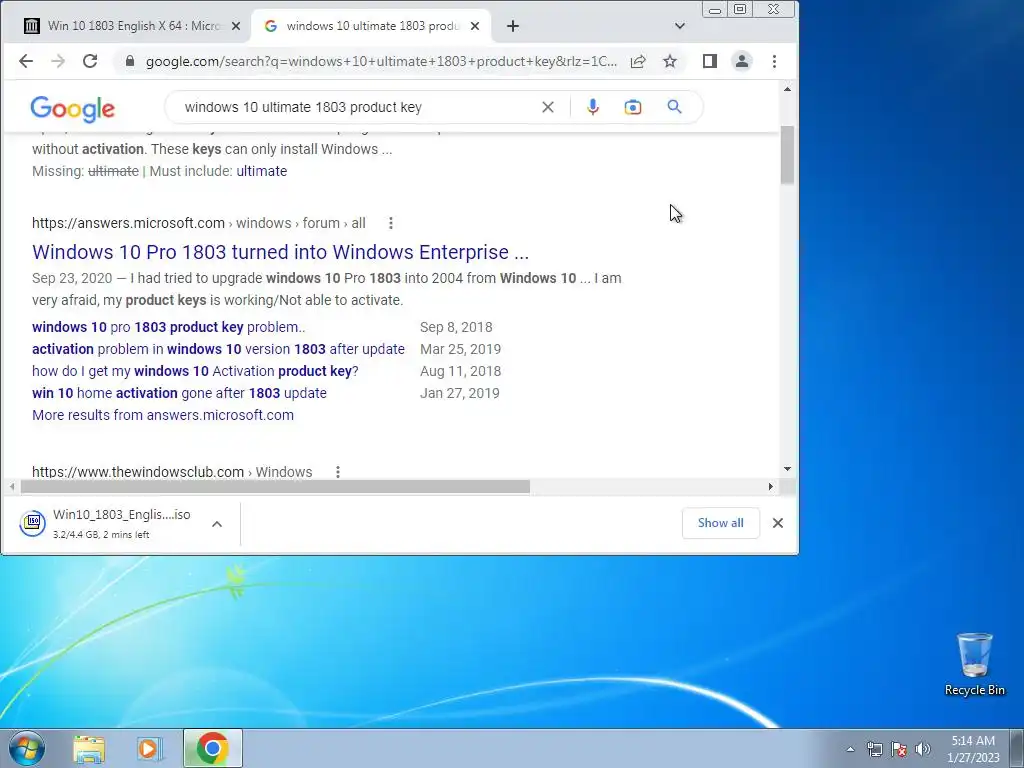The width and height of the screenshot is (1024, 768).
Task: Show hidden system tray icons
Action: (850, 749)
